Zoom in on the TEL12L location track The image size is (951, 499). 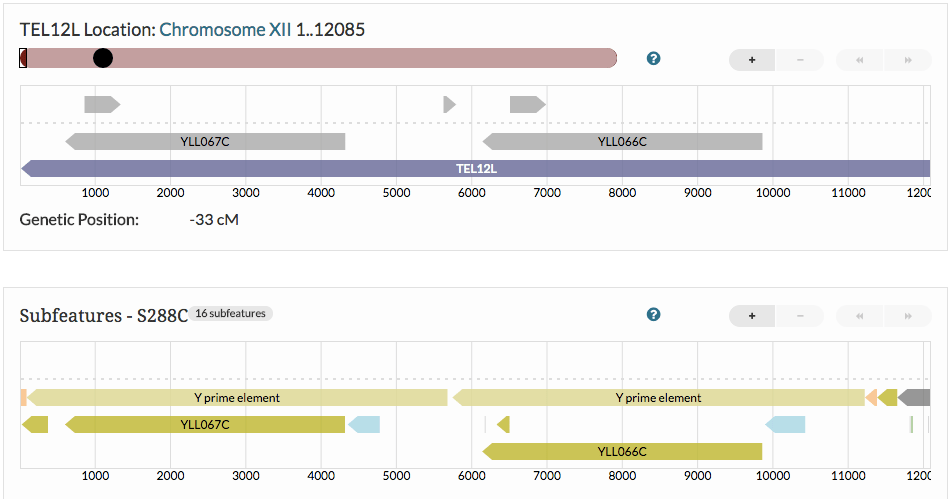752,60
